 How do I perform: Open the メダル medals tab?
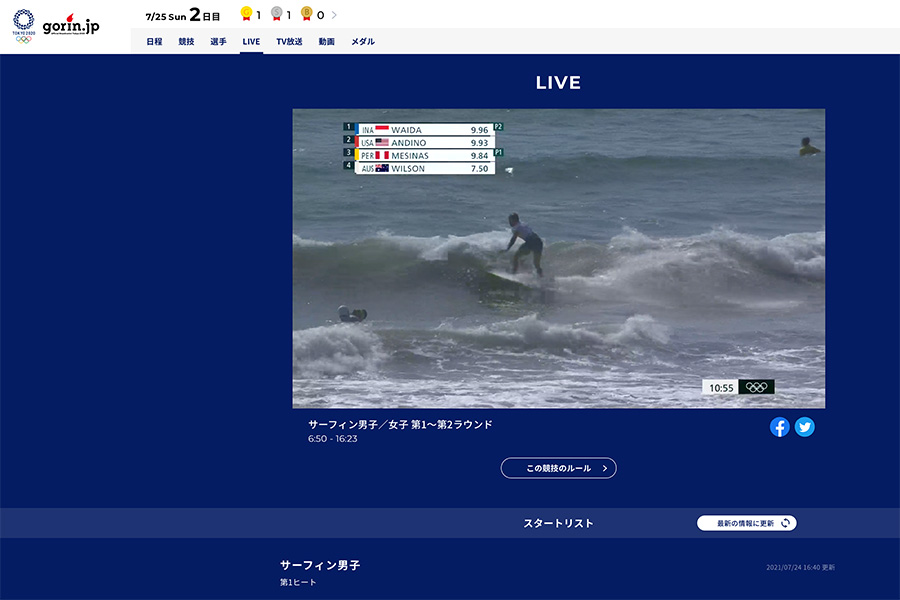pos(363,41)
